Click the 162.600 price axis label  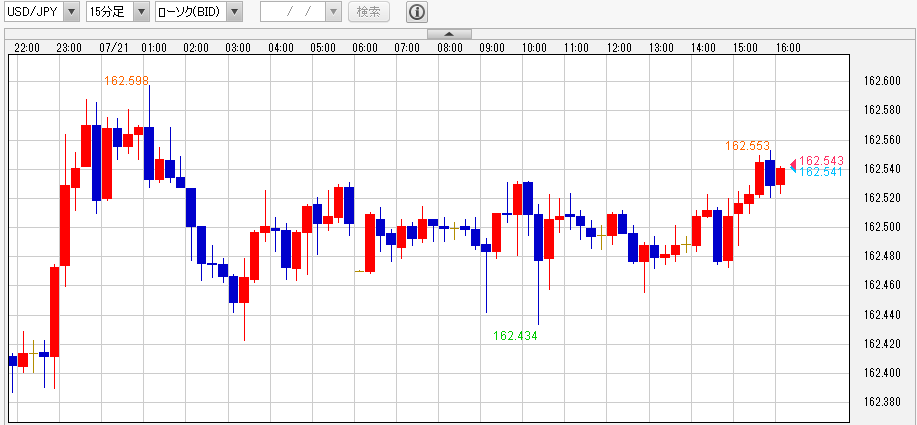point(882,81)
